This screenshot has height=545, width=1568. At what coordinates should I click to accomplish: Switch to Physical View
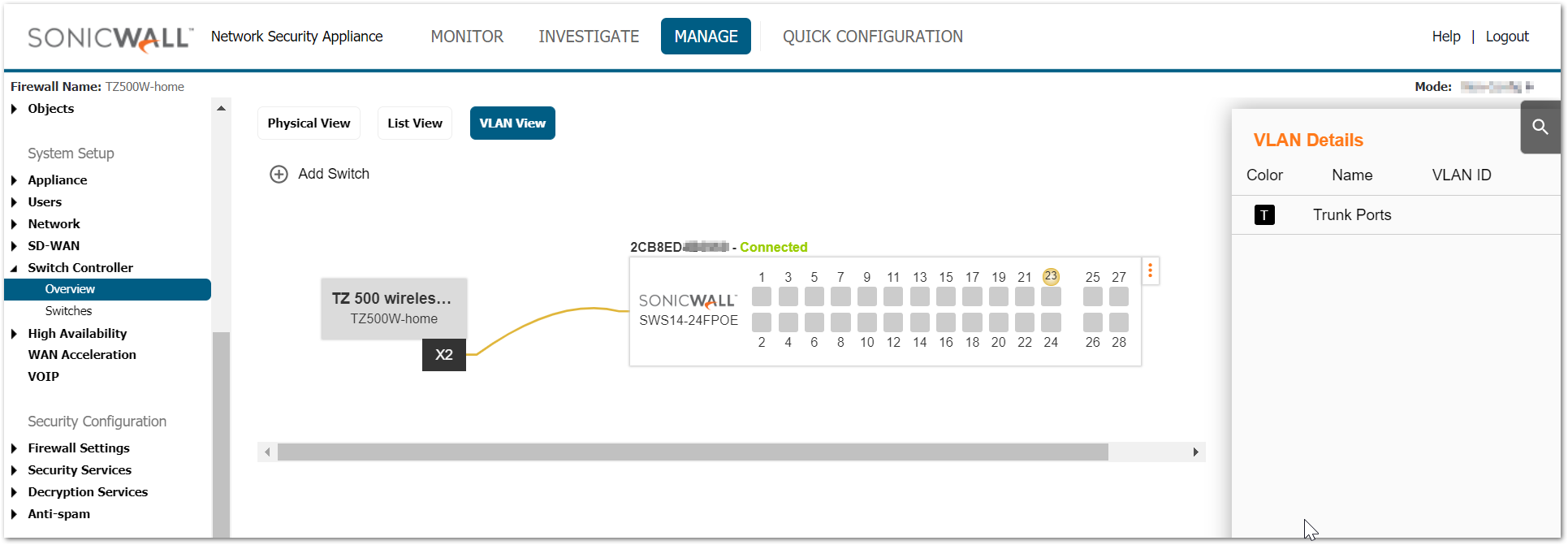coord(309,123)
